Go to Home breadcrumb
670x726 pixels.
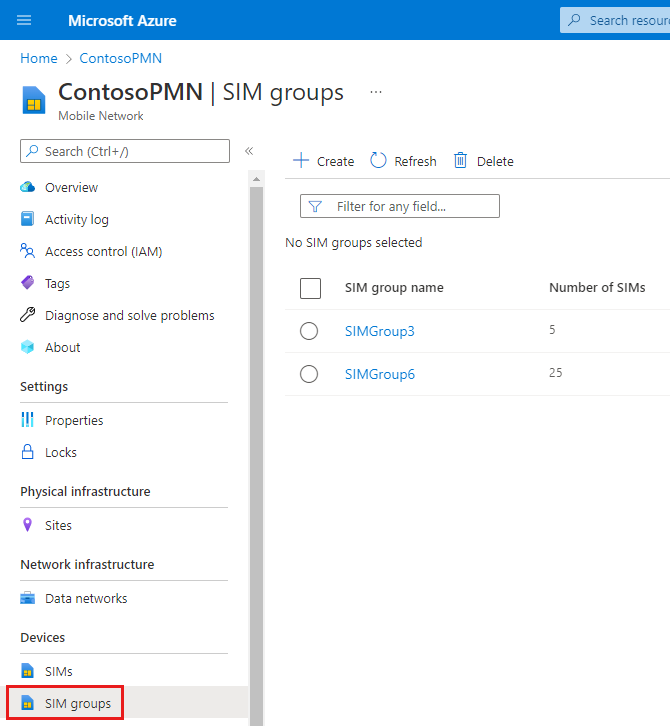tap(39, 58)
